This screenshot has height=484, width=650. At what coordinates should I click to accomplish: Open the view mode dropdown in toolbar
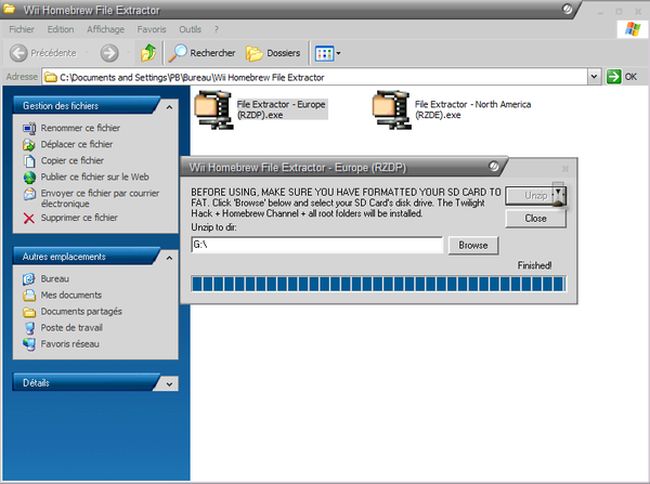(x=327, y=53)
